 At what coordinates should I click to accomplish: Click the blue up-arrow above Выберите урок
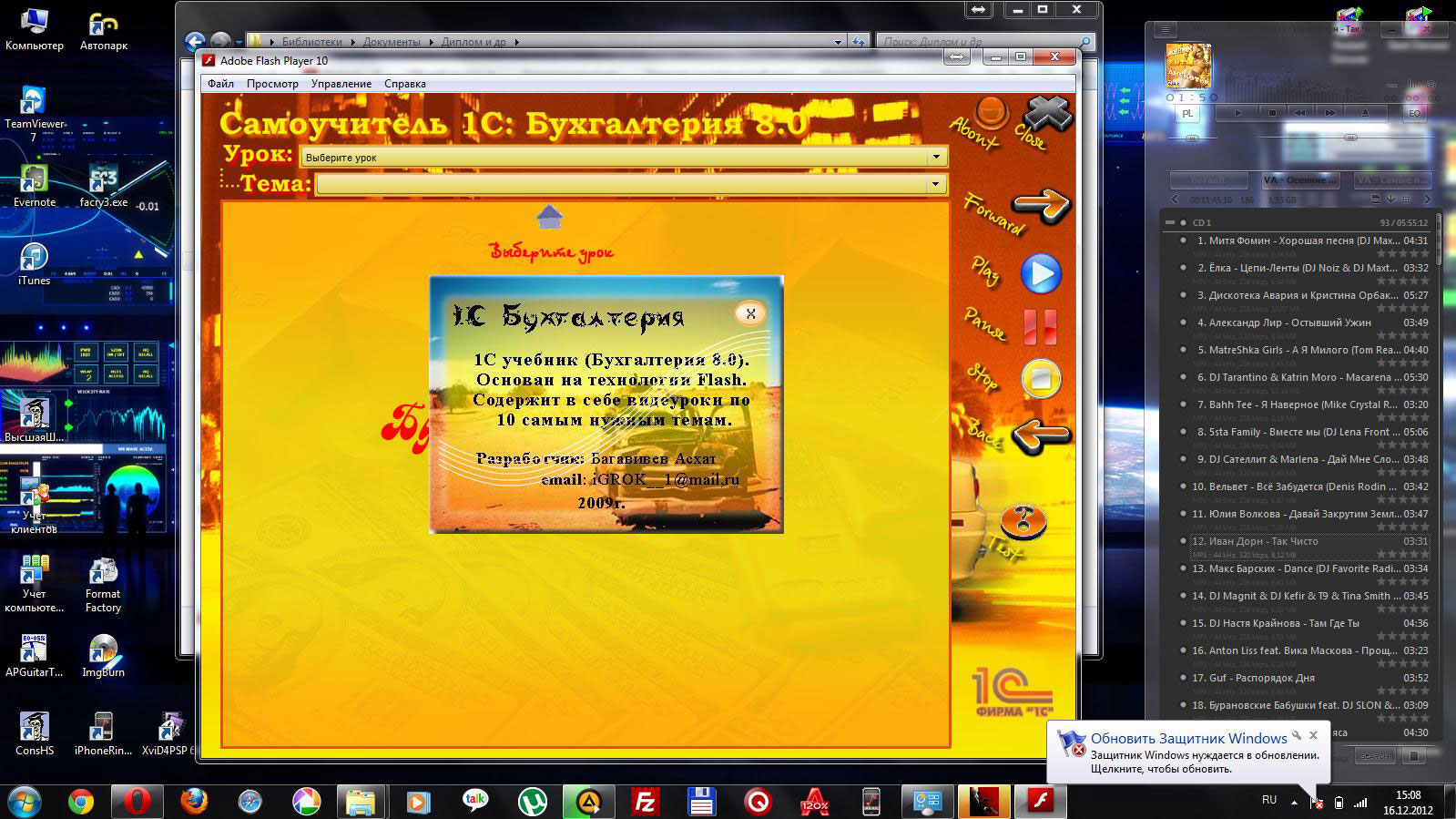pyautogui.click(x=549, y=218)
